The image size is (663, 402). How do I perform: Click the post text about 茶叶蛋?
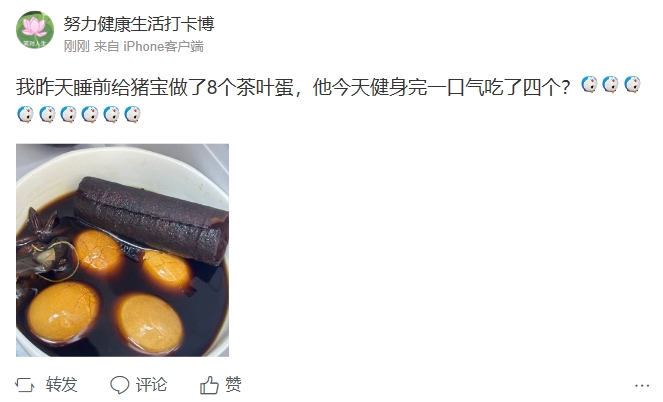pos(293,88)
